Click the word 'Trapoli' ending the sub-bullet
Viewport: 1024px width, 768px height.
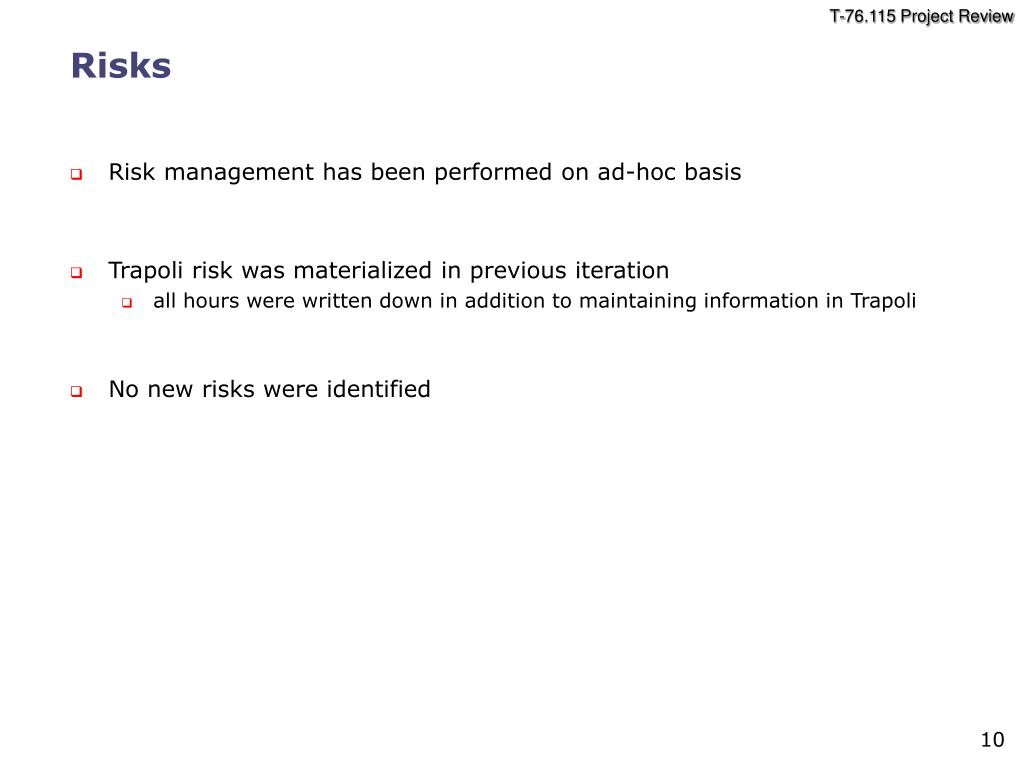[883, 301]
